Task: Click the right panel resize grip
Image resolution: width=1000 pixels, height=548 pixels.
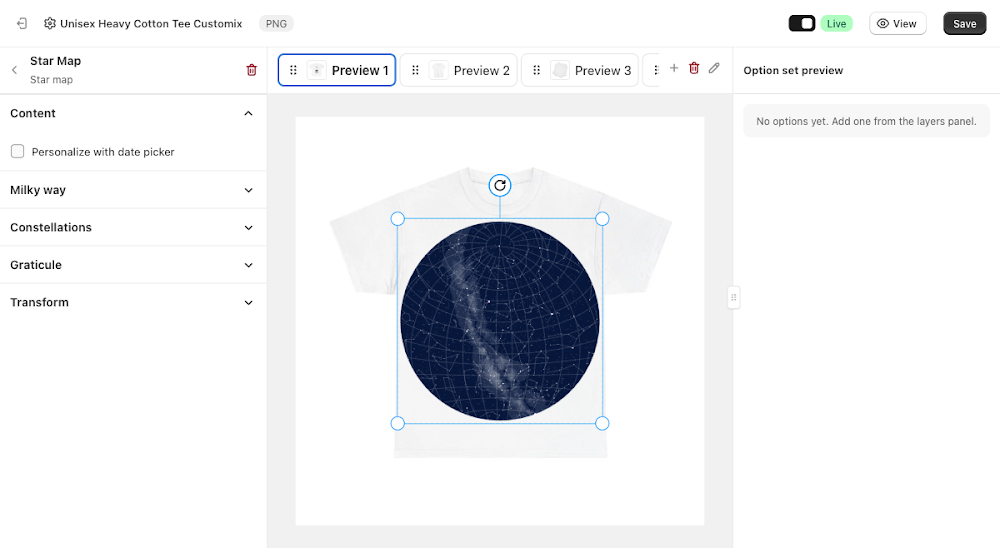Action: click(733, 297)
